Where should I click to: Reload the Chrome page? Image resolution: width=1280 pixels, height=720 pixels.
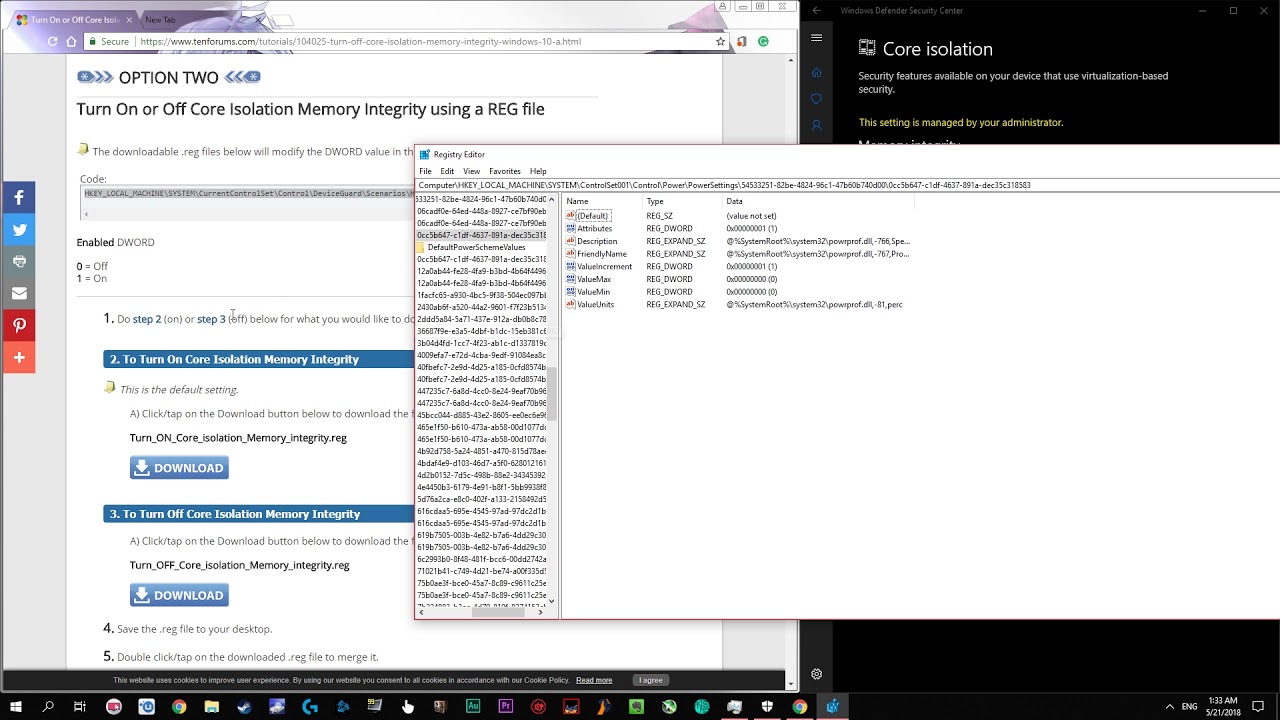point(52,42)
